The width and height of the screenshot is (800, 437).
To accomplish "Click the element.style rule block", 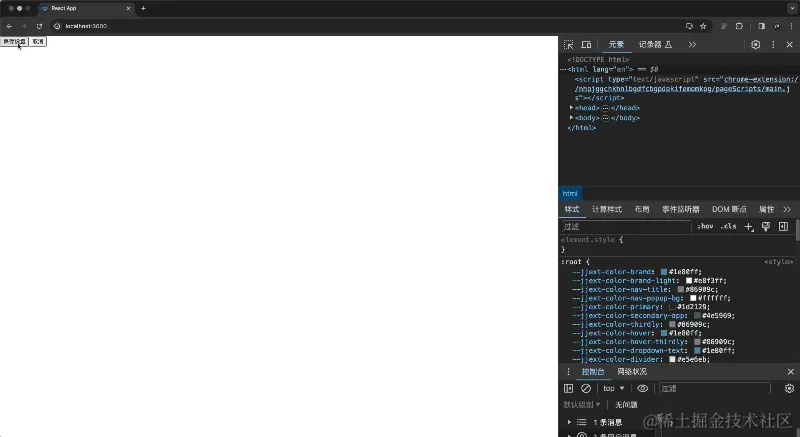I will point(677,245).
